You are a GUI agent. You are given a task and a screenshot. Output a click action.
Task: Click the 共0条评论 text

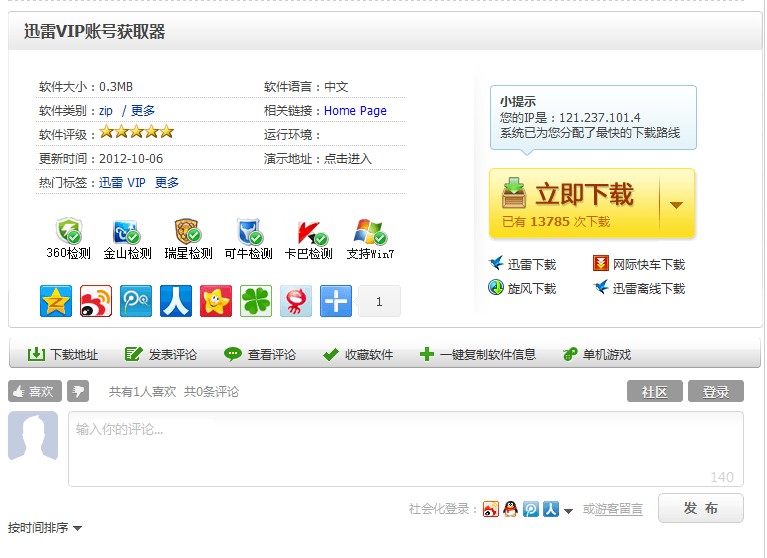coord(211,392)
